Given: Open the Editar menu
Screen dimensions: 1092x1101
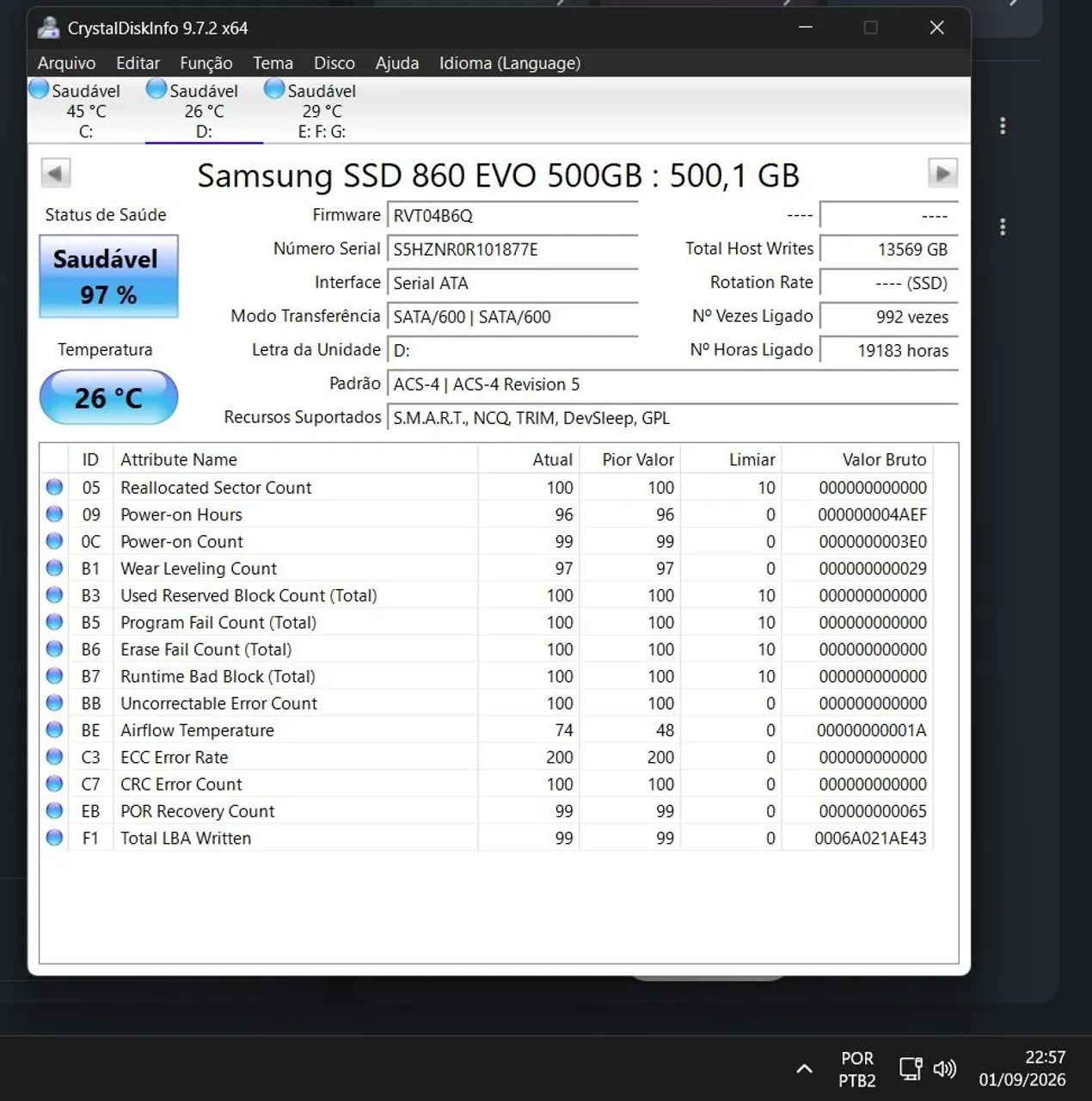Looking at the screenshot, I should [138, 63].
